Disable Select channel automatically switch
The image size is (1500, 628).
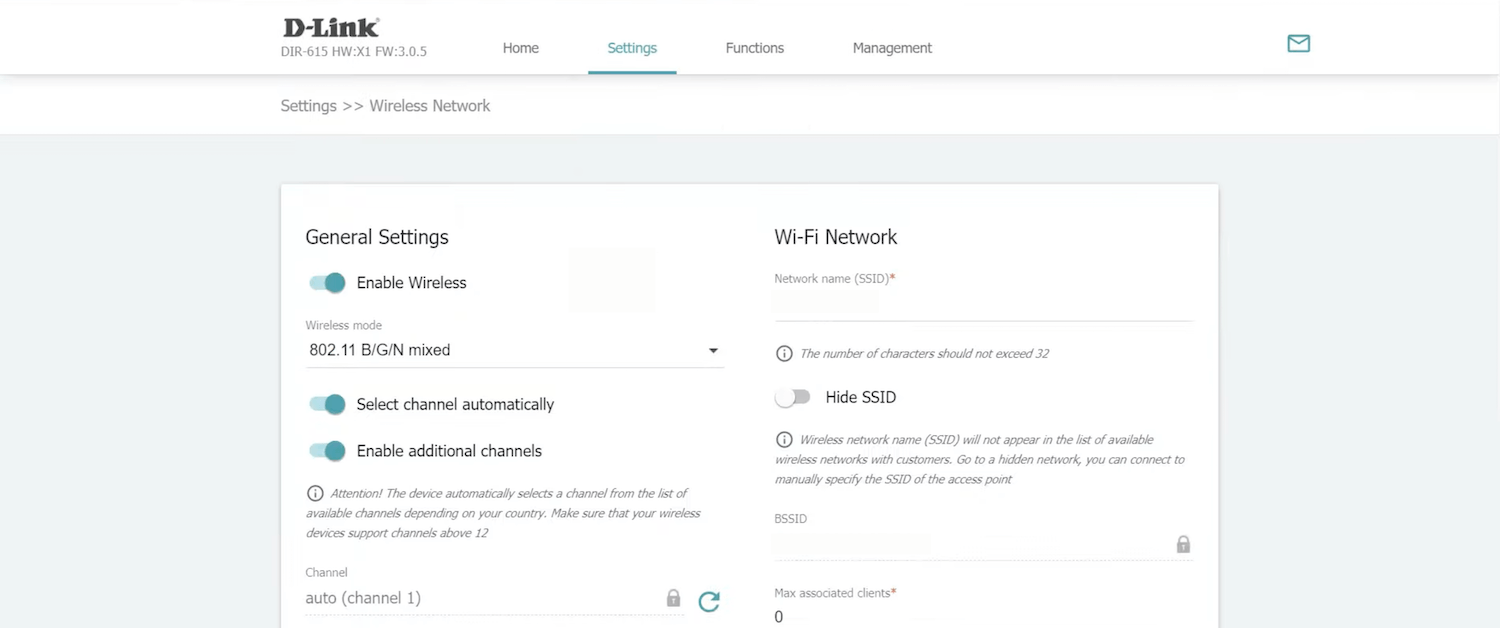tap(327, 404)
